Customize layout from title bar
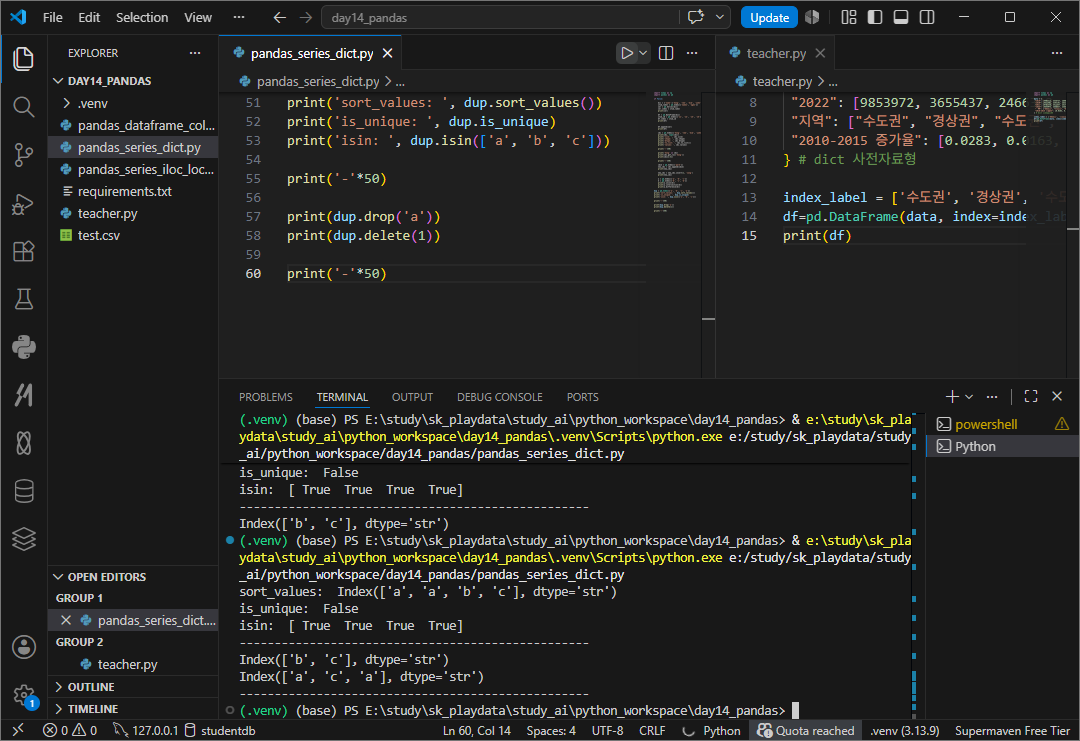 (x=849, y=17)
